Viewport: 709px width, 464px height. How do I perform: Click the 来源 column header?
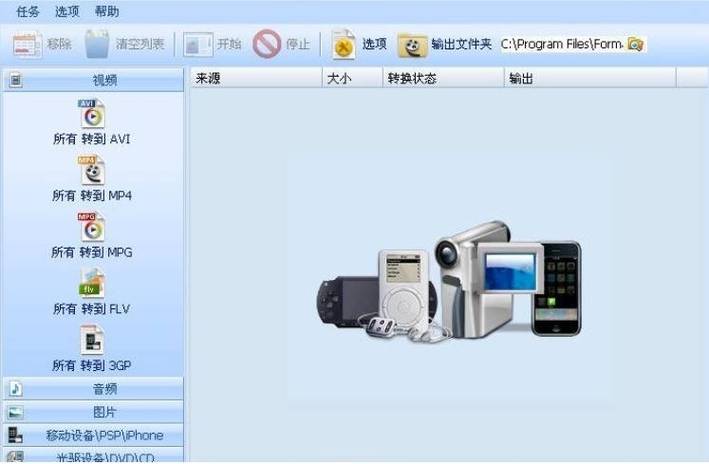(256, 78)
